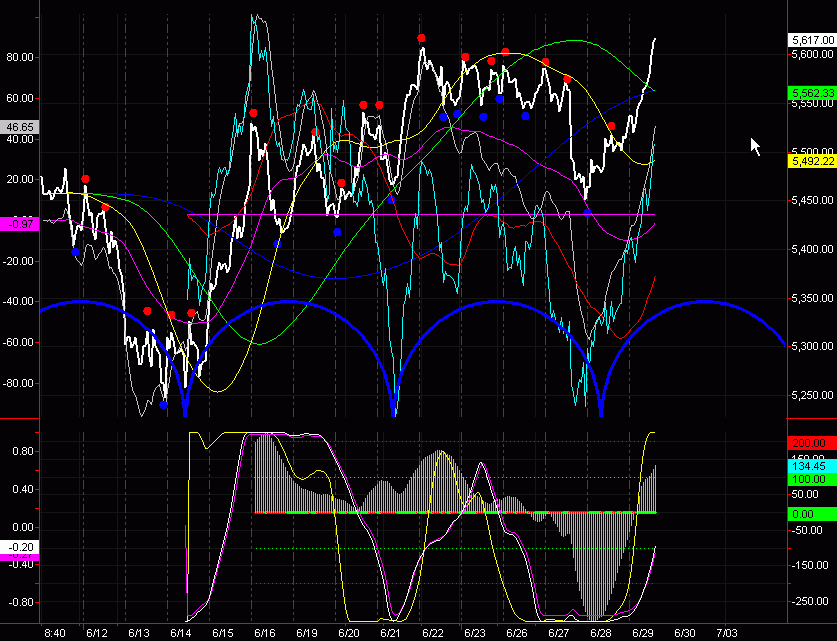Click the -0.80 label in lower pane
The height and width of the screenshot is (641, 837).
point(21,603)
